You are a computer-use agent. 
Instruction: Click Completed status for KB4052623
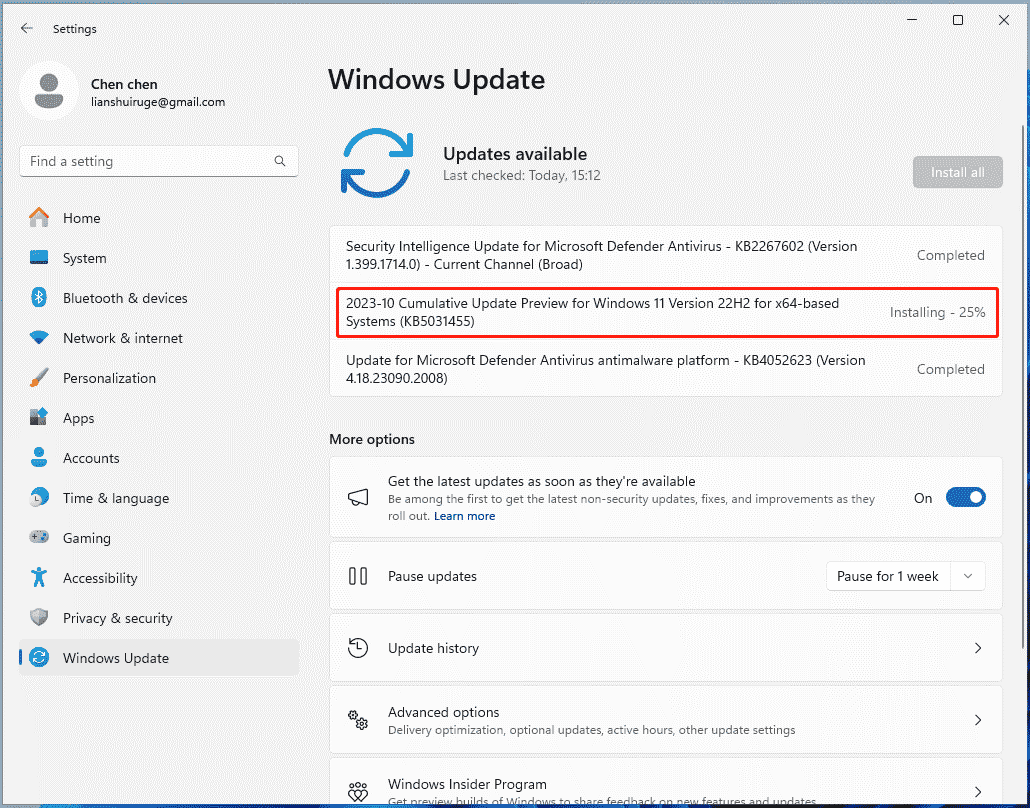[x=951, y=369]
